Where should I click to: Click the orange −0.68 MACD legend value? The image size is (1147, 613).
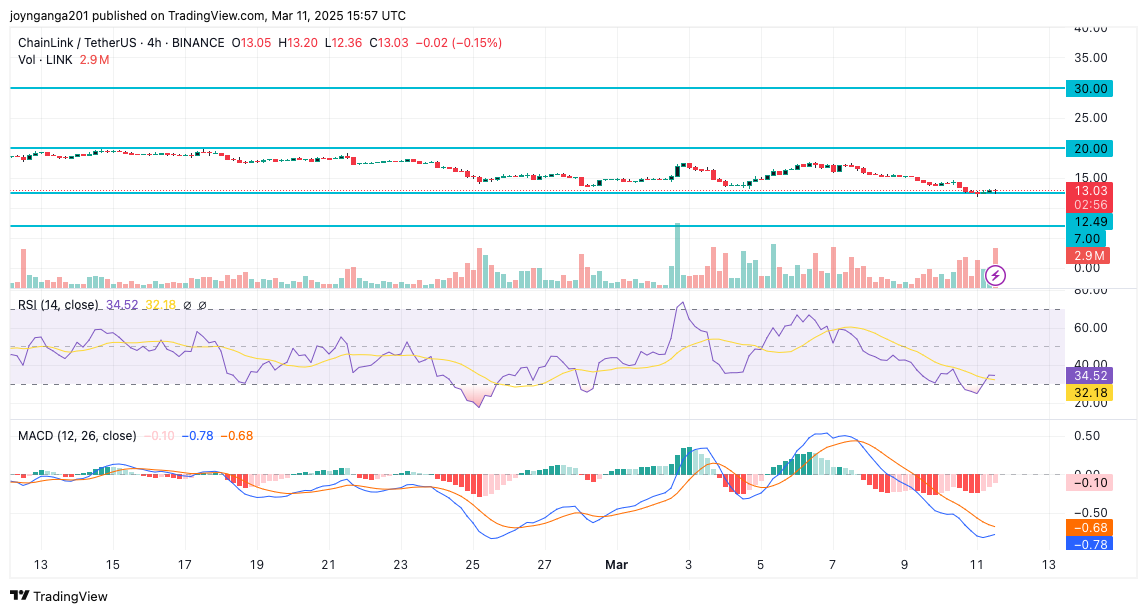coord(236,436)
